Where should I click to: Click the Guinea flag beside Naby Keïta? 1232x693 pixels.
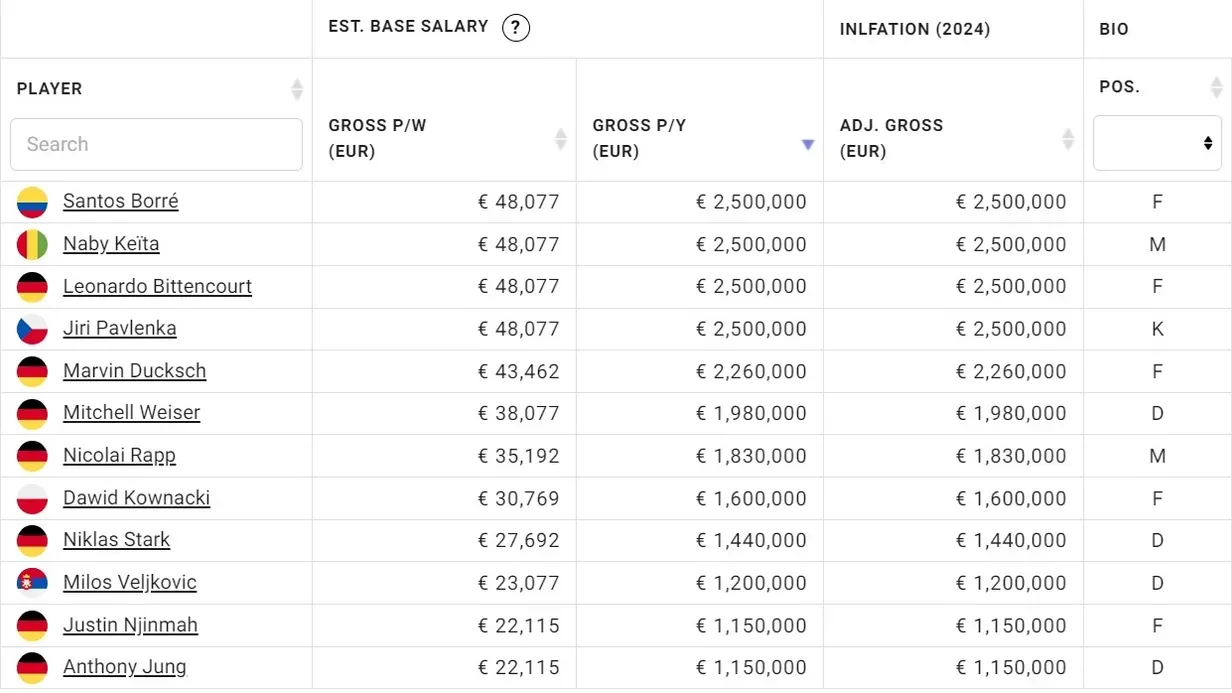(x=32, y=244)
